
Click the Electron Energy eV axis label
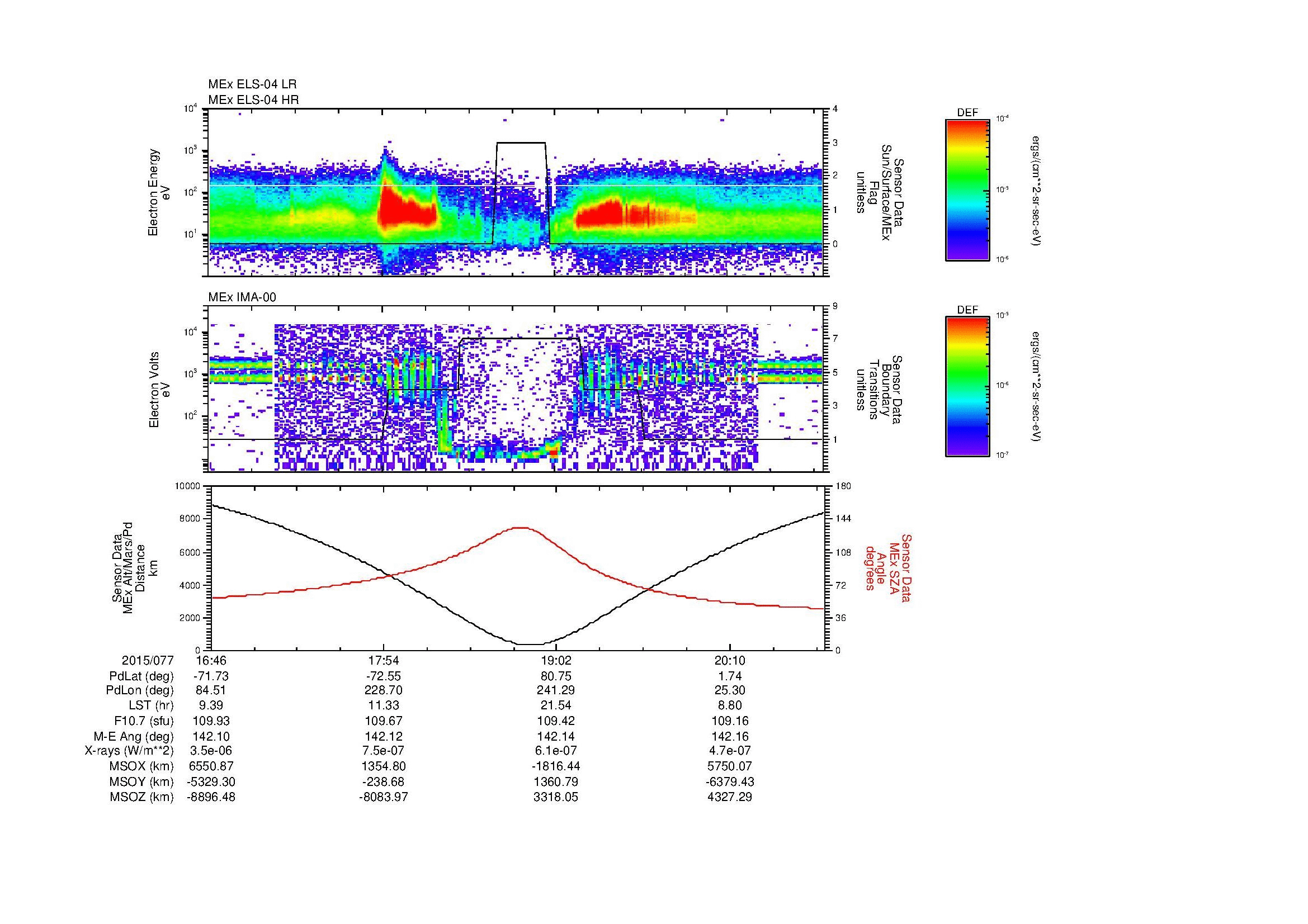pyautogui.click(x=159, y=192)
